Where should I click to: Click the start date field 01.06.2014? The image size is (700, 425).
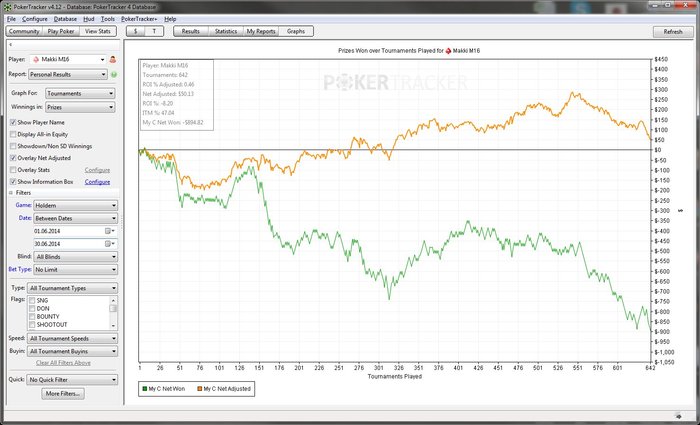69,231
